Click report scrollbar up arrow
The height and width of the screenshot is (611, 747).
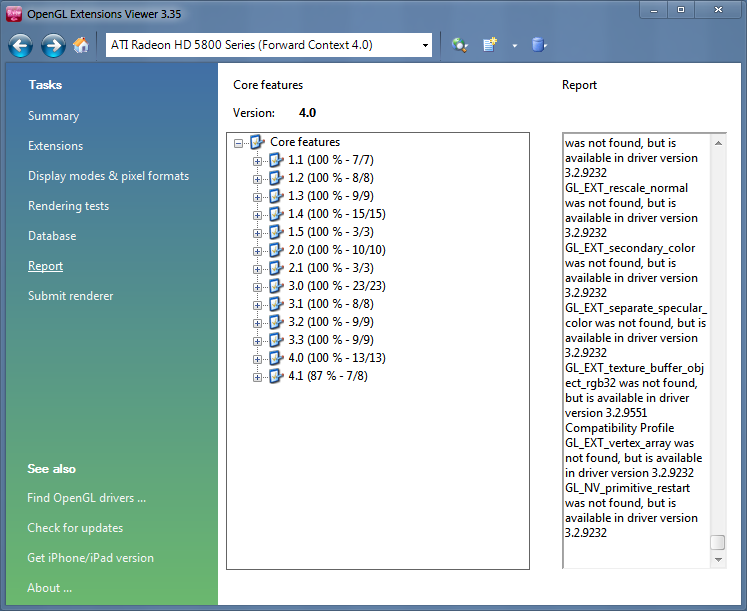718,143
